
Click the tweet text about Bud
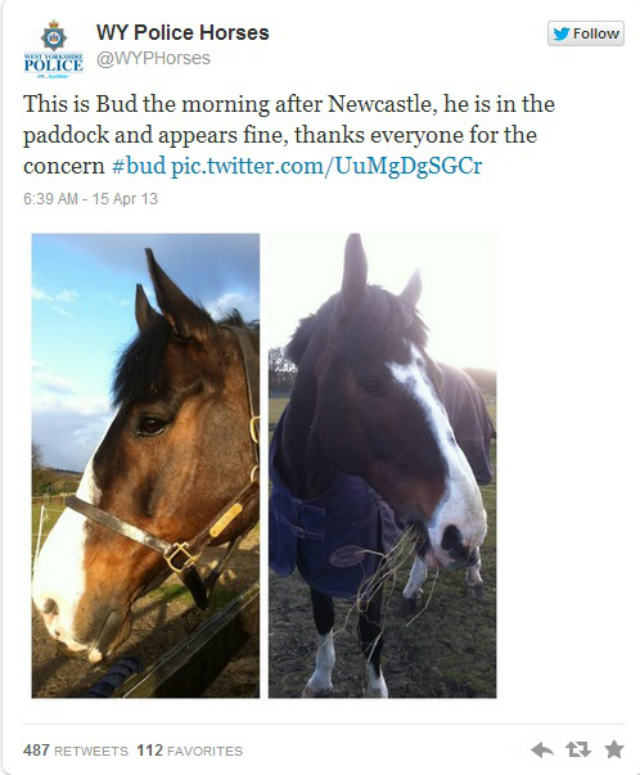pos(289,134)
